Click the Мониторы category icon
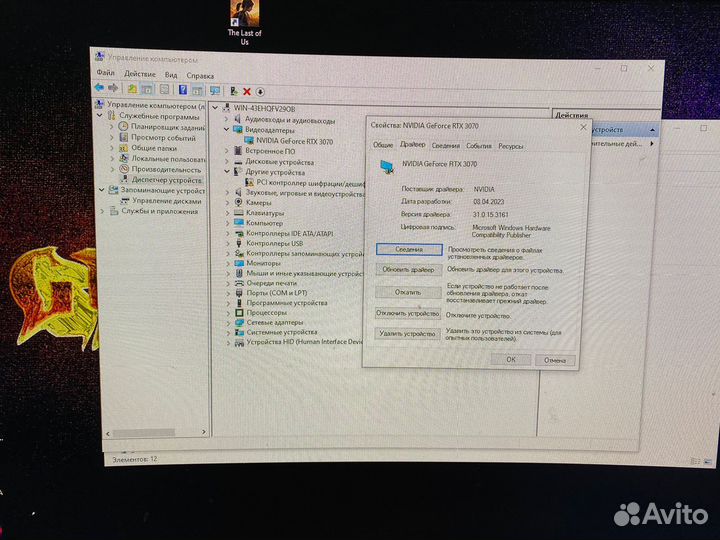 pos(239,263)
